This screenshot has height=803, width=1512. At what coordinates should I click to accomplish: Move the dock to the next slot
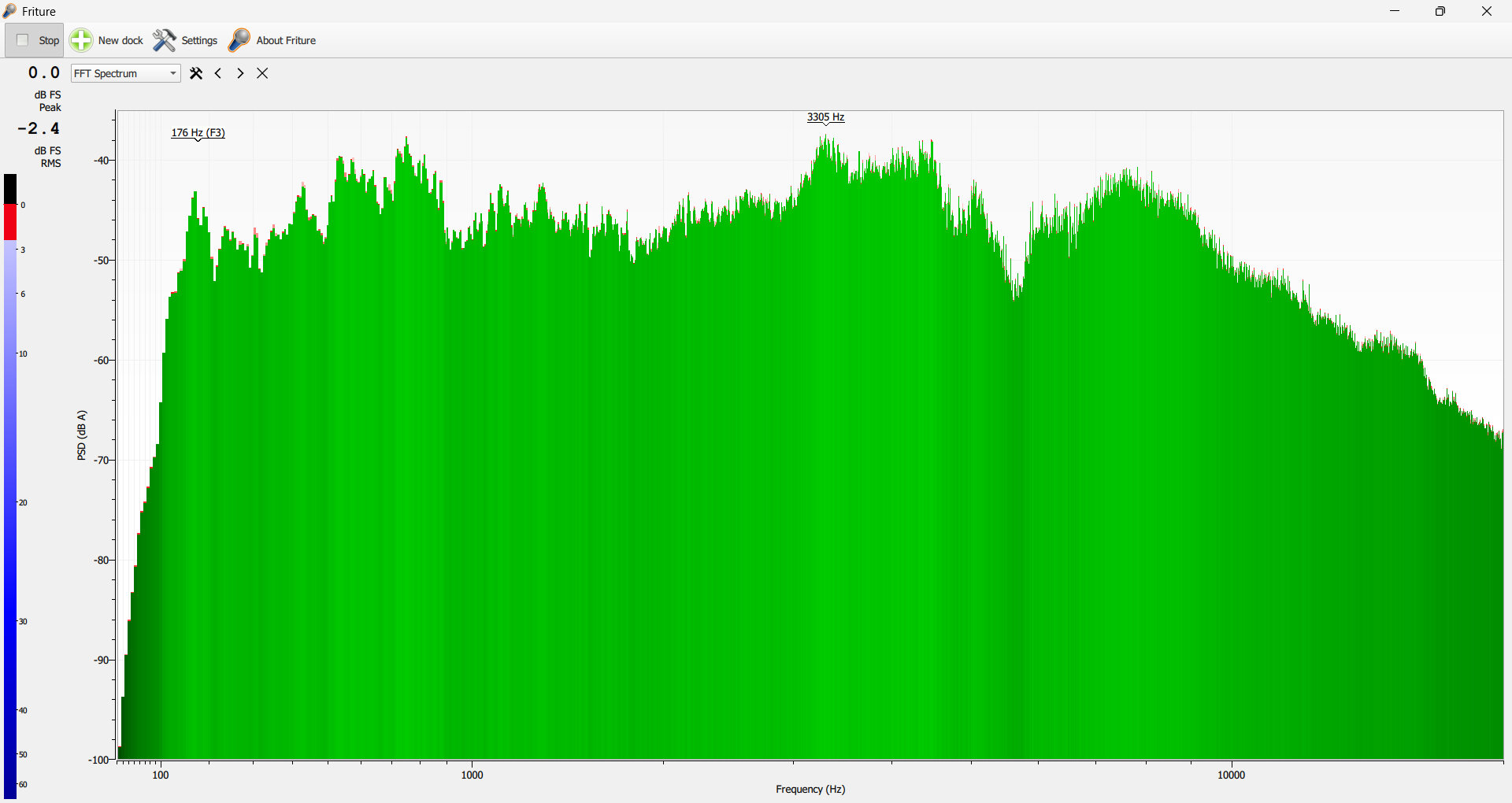pos(240,73)
